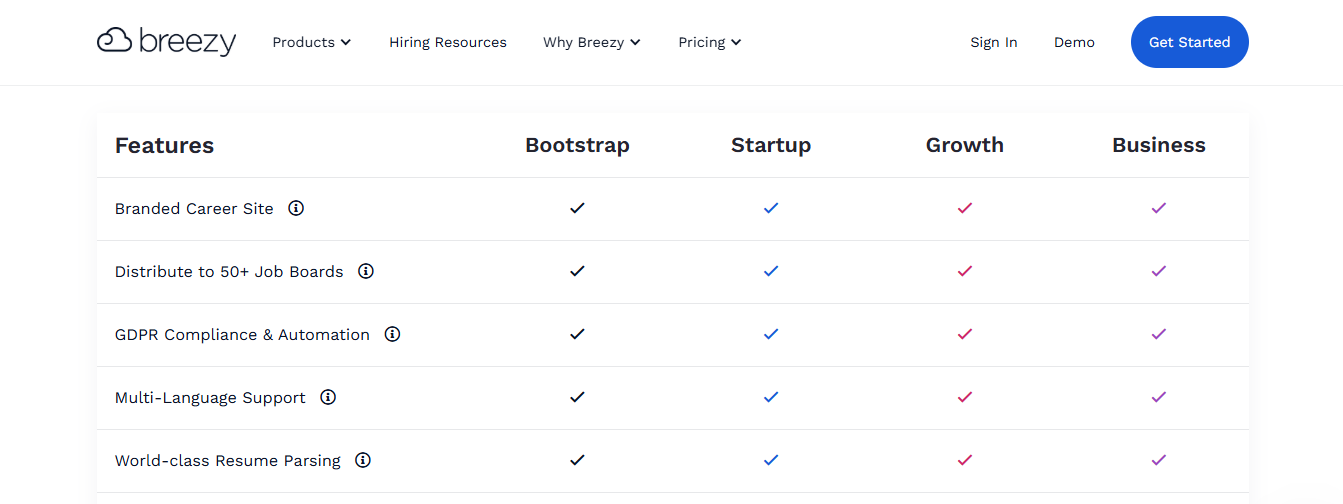This screenshot has height=504, width=1343.
Task: Click Bootstrap checkmark for Branded Career Site
Action: tap(577, 208)
